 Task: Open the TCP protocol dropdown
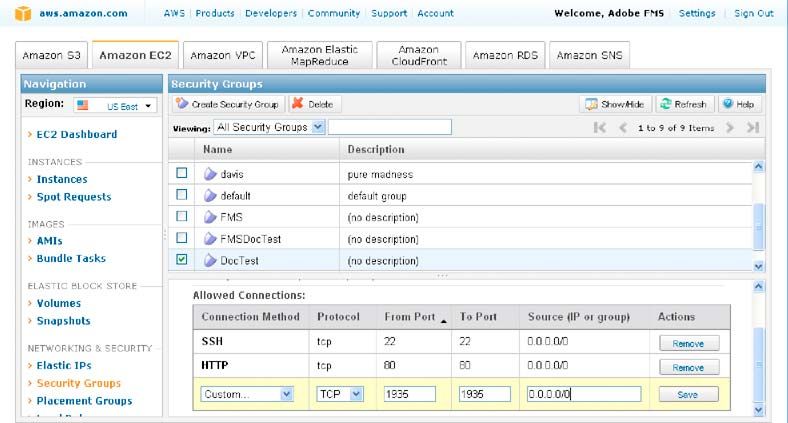pyautogui.click(x=340, y=394)
